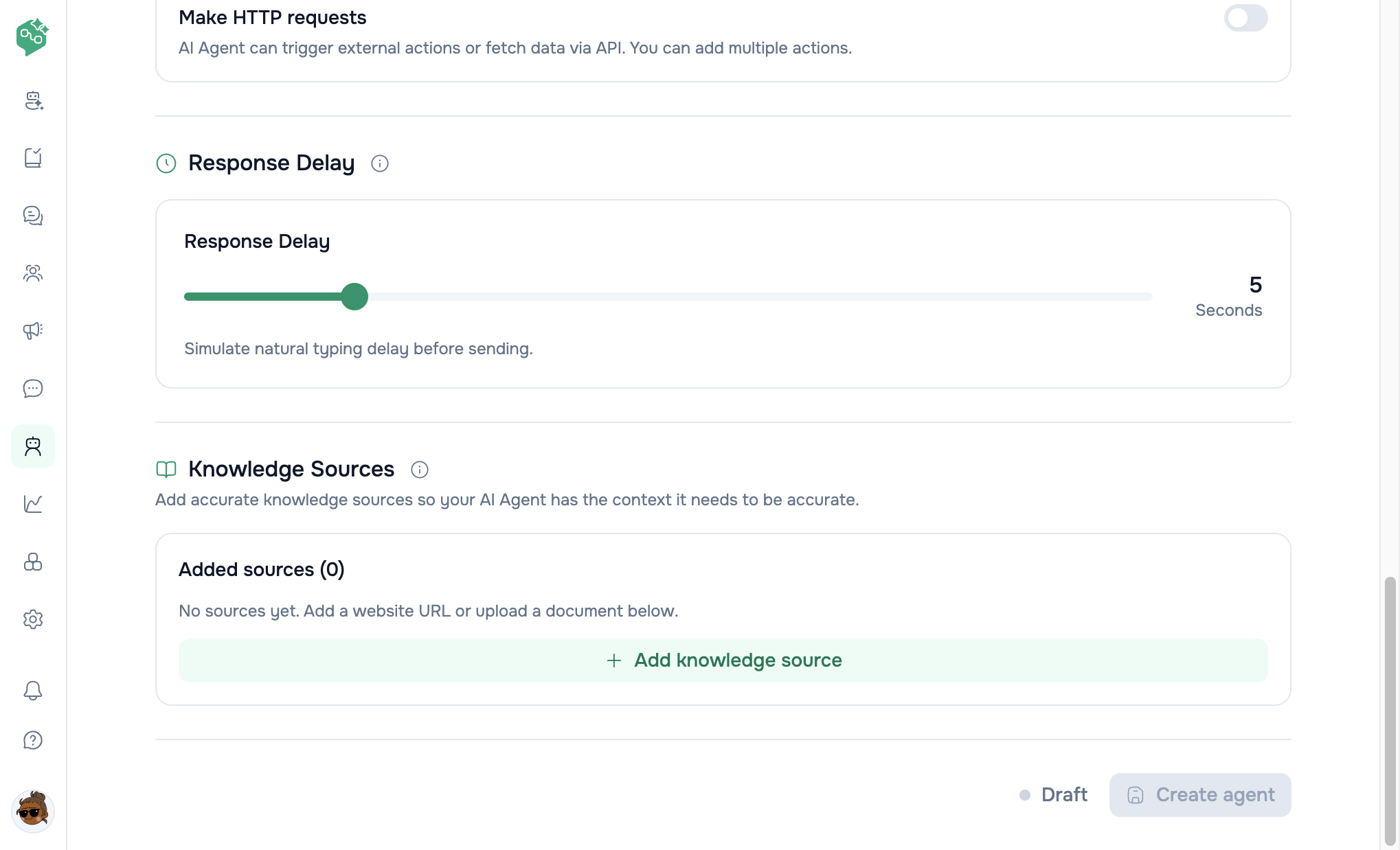Click the Response Delay slider handle
This screenshot has height=850, width=1400.
[354, 297]
